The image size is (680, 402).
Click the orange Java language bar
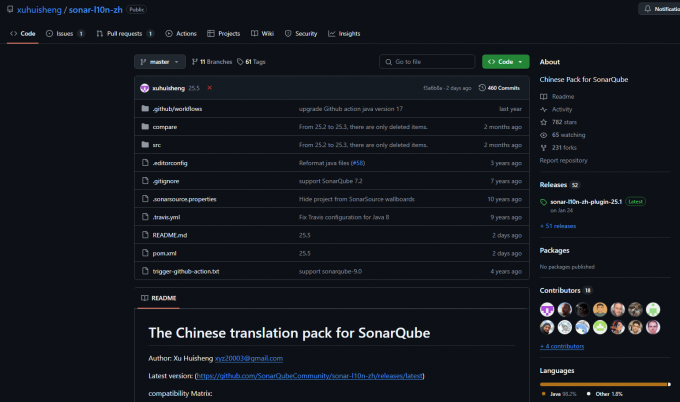[603, 384]
